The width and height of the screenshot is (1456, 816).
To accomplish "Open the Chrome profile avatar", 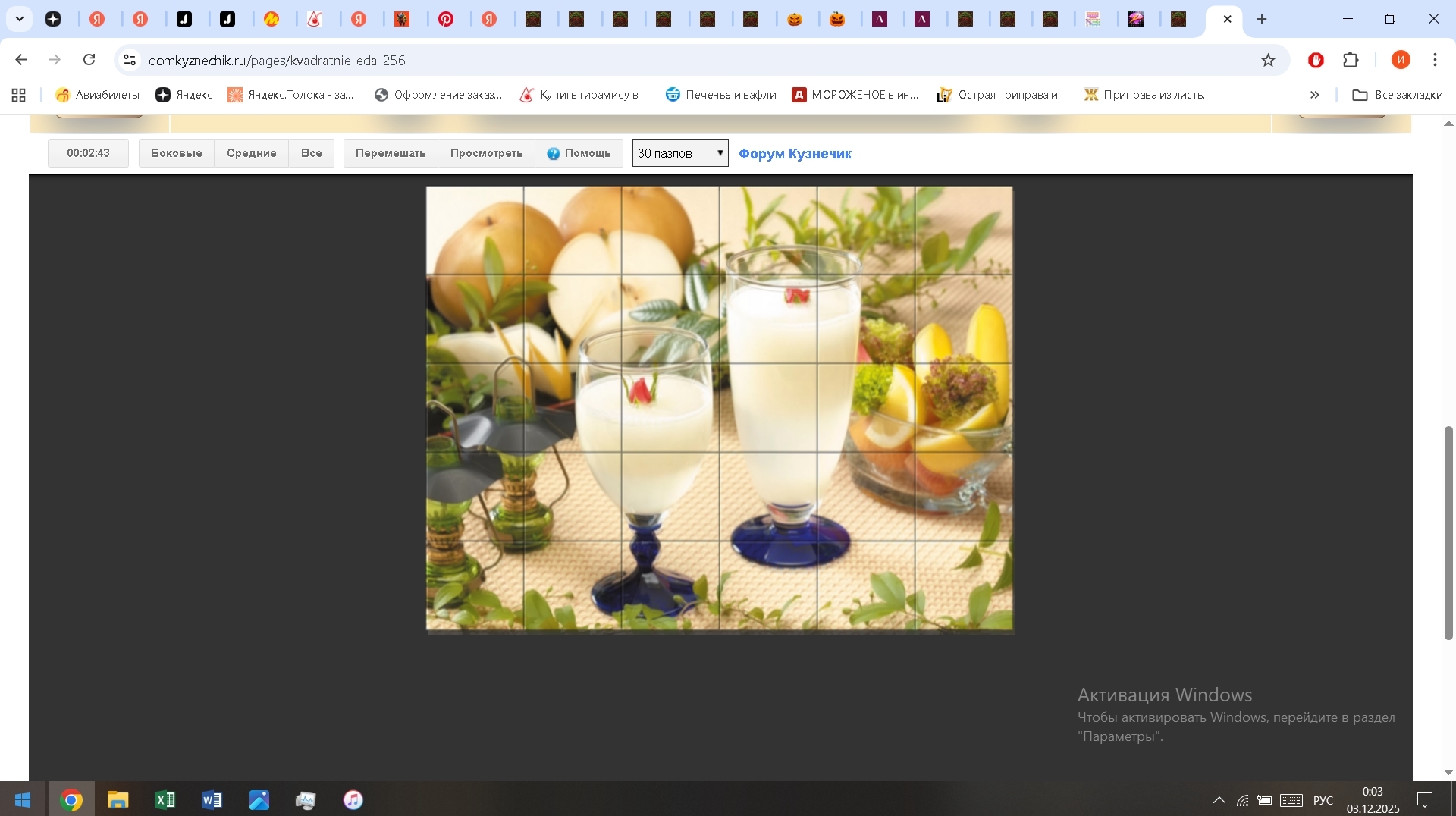I will [1401, 60].
